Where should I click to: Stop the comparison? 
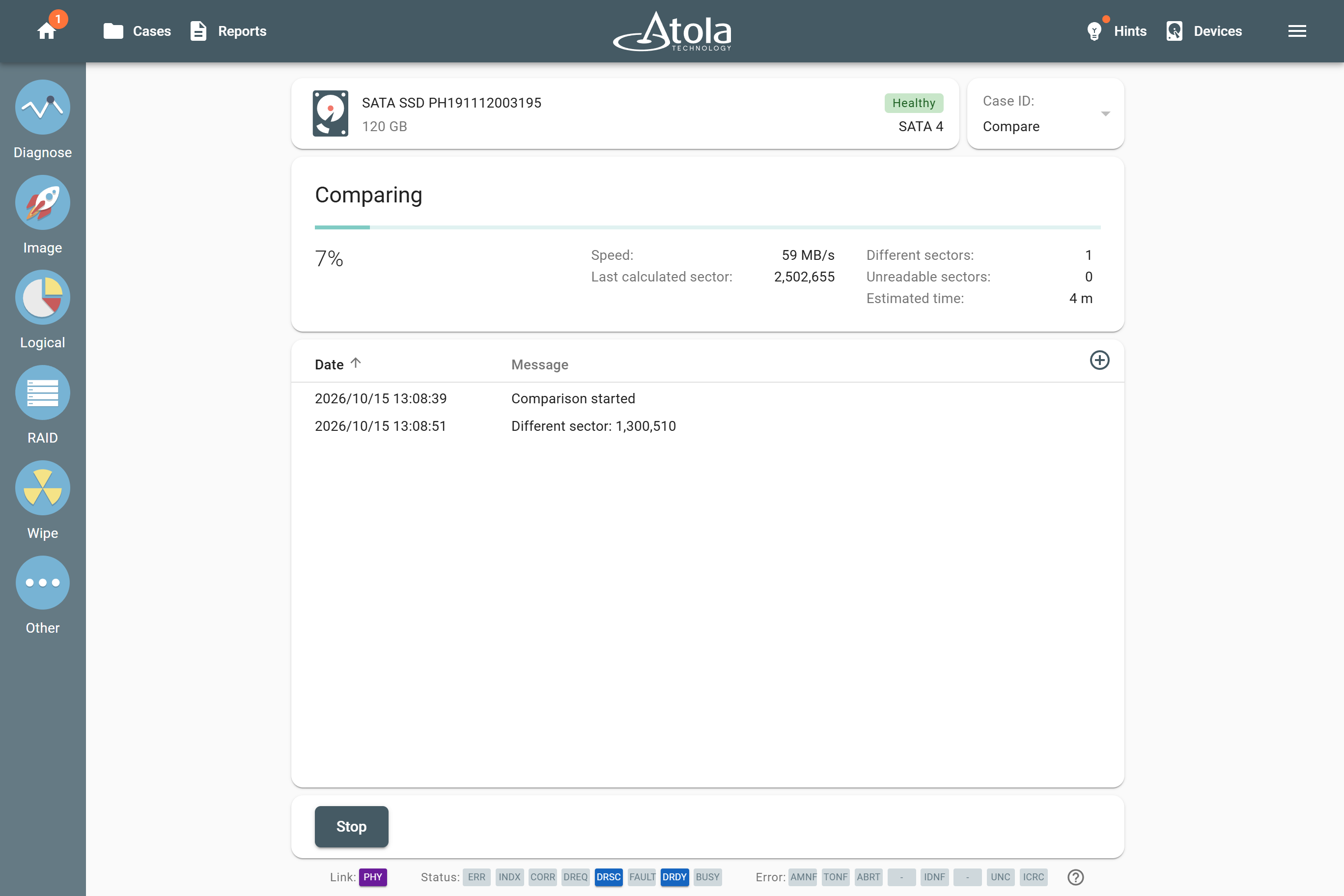[x=351, y=826]
